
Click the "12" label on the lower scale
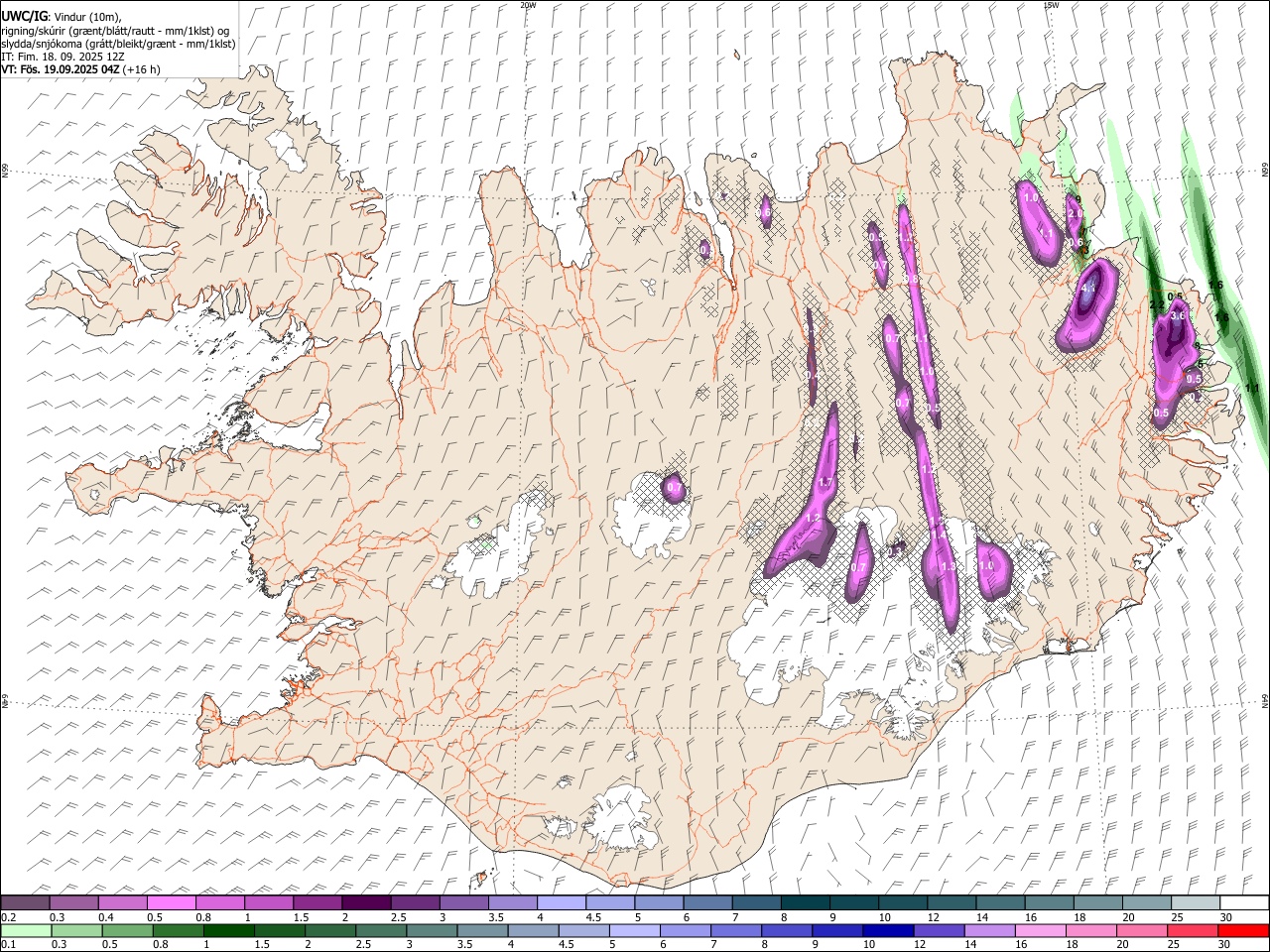click(x=920, y=945)
